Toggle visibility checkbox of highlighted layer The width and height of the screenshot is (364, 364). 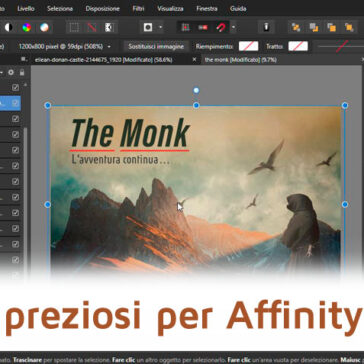[15, 103]
